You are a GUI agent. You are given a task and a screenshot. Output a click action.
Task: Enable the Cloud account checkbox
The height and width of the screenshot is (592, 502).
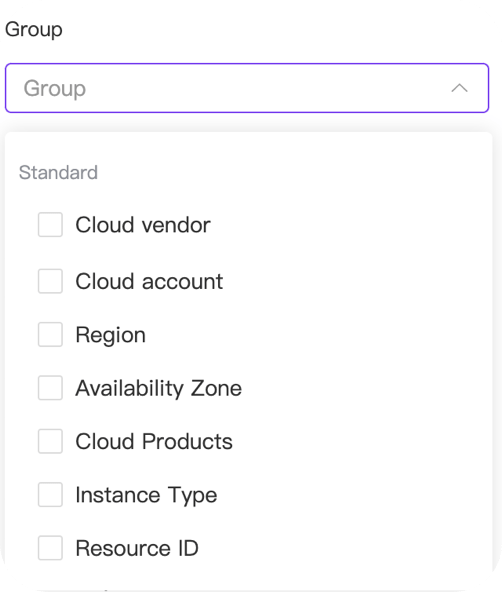pos(50,281)
